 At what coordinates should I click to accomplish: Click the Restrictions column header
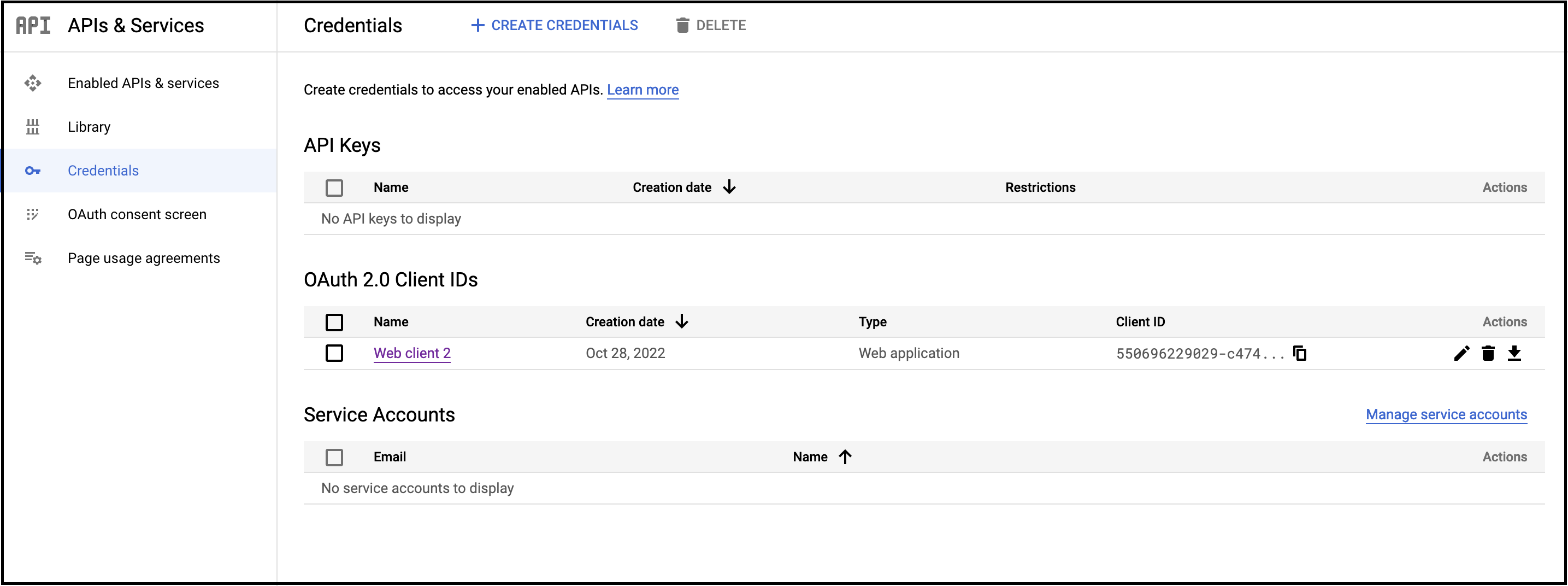click(1040, 187)
